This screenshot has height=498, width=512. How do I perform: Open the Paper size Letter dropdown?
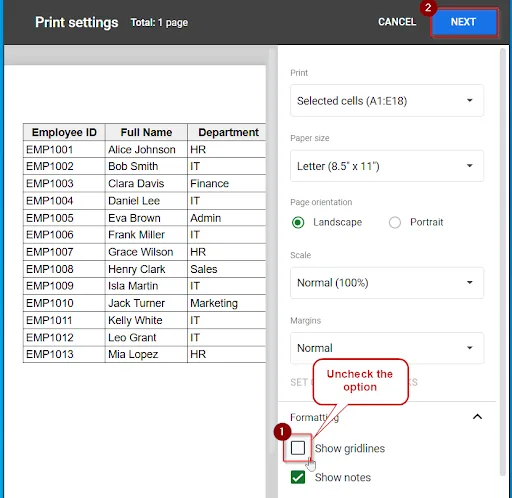click(387, 166)
